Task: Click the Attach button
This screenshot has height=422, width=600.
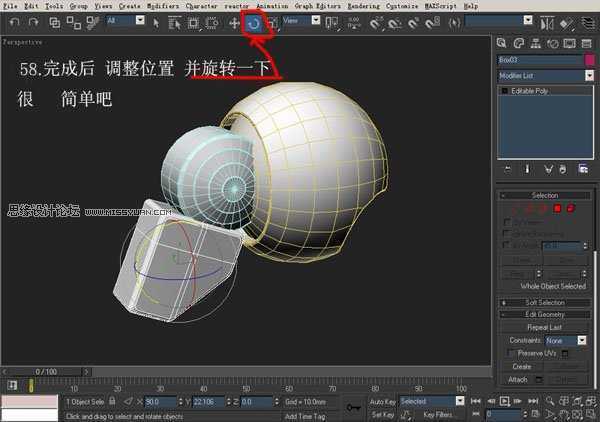Action: click(518, 379)
